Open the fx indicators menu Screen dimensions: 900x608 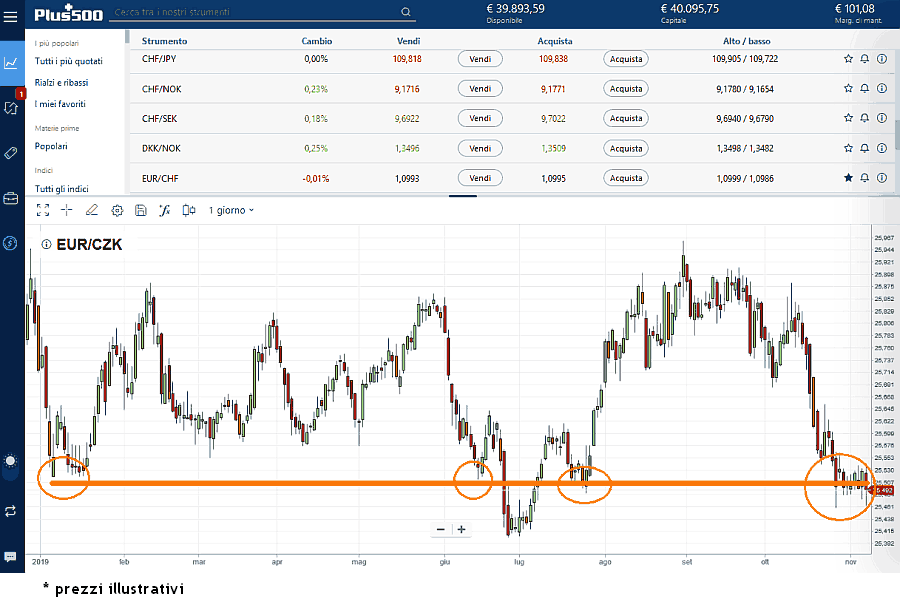[165, 211]
